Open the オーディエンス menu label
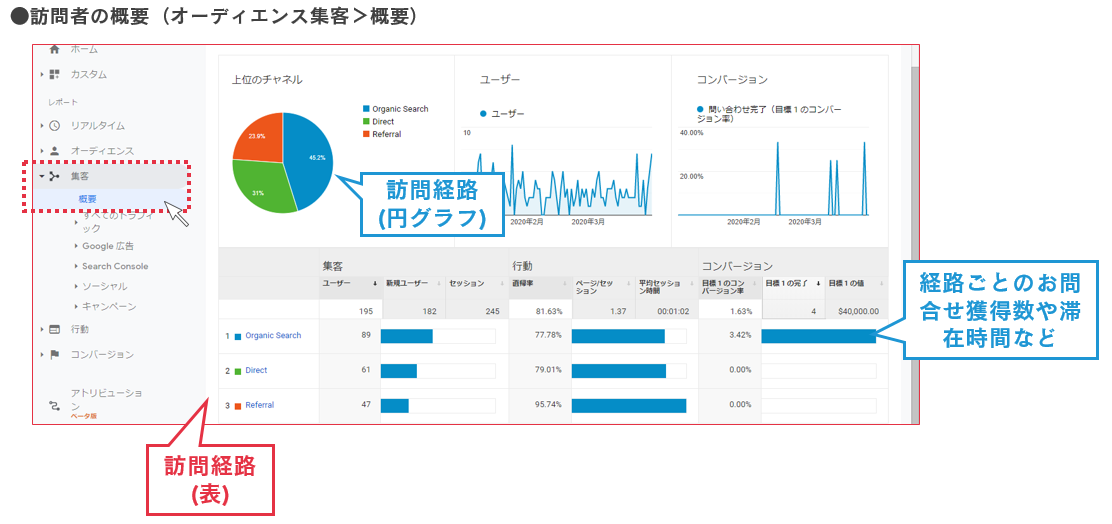 [x=102, y=150]
